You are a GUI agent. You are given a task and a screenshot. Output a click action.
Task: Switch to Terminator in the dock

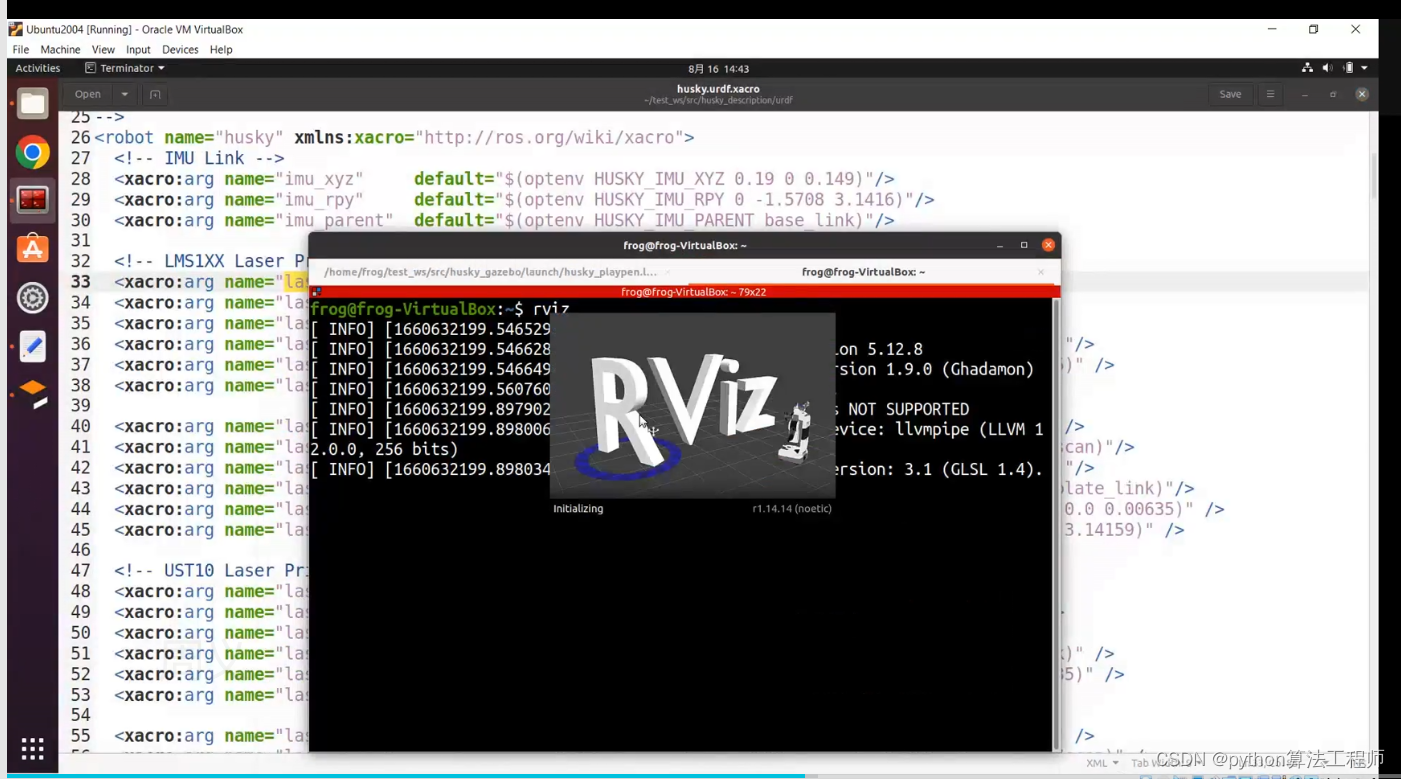32,200
